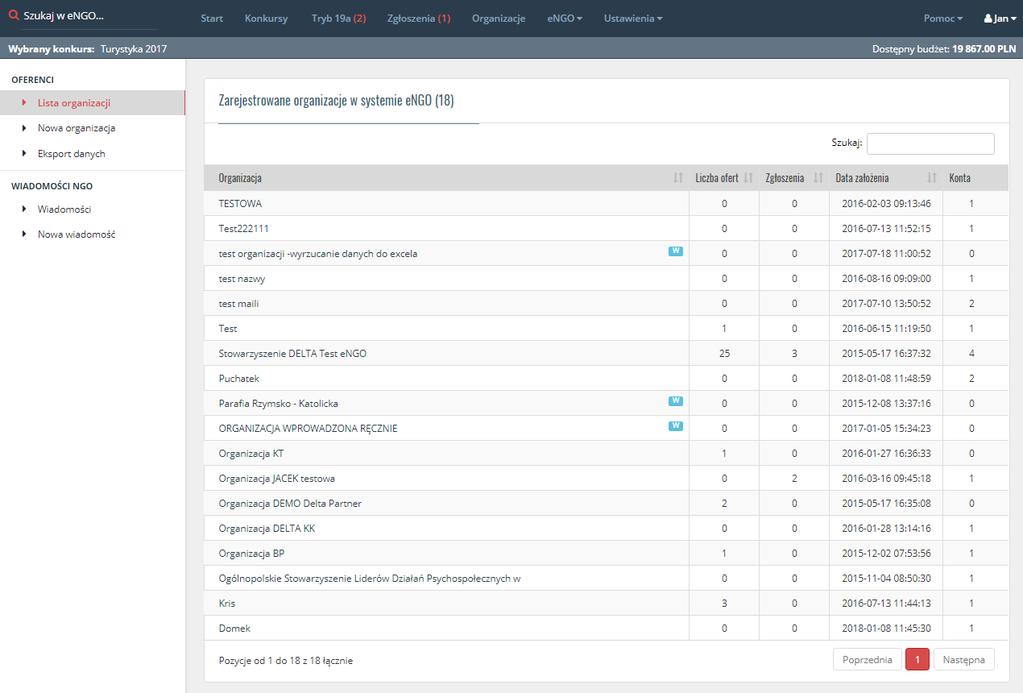
Task: Click the Konta column header
Action: pyautogui.click(x=960, y=177)
